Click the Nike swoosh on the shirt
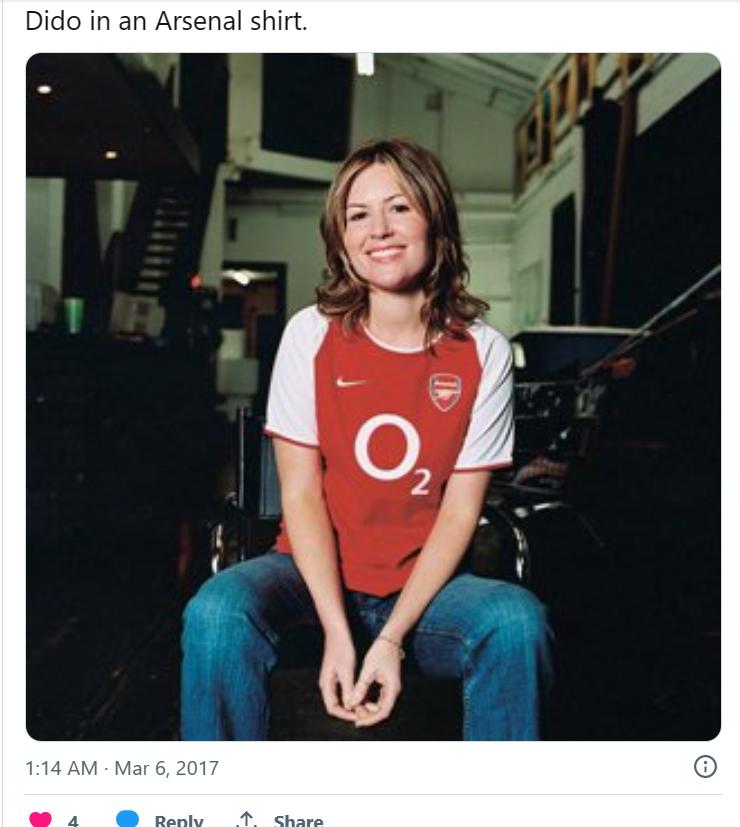Screen dimensions: 740x827 pos(351,382)
